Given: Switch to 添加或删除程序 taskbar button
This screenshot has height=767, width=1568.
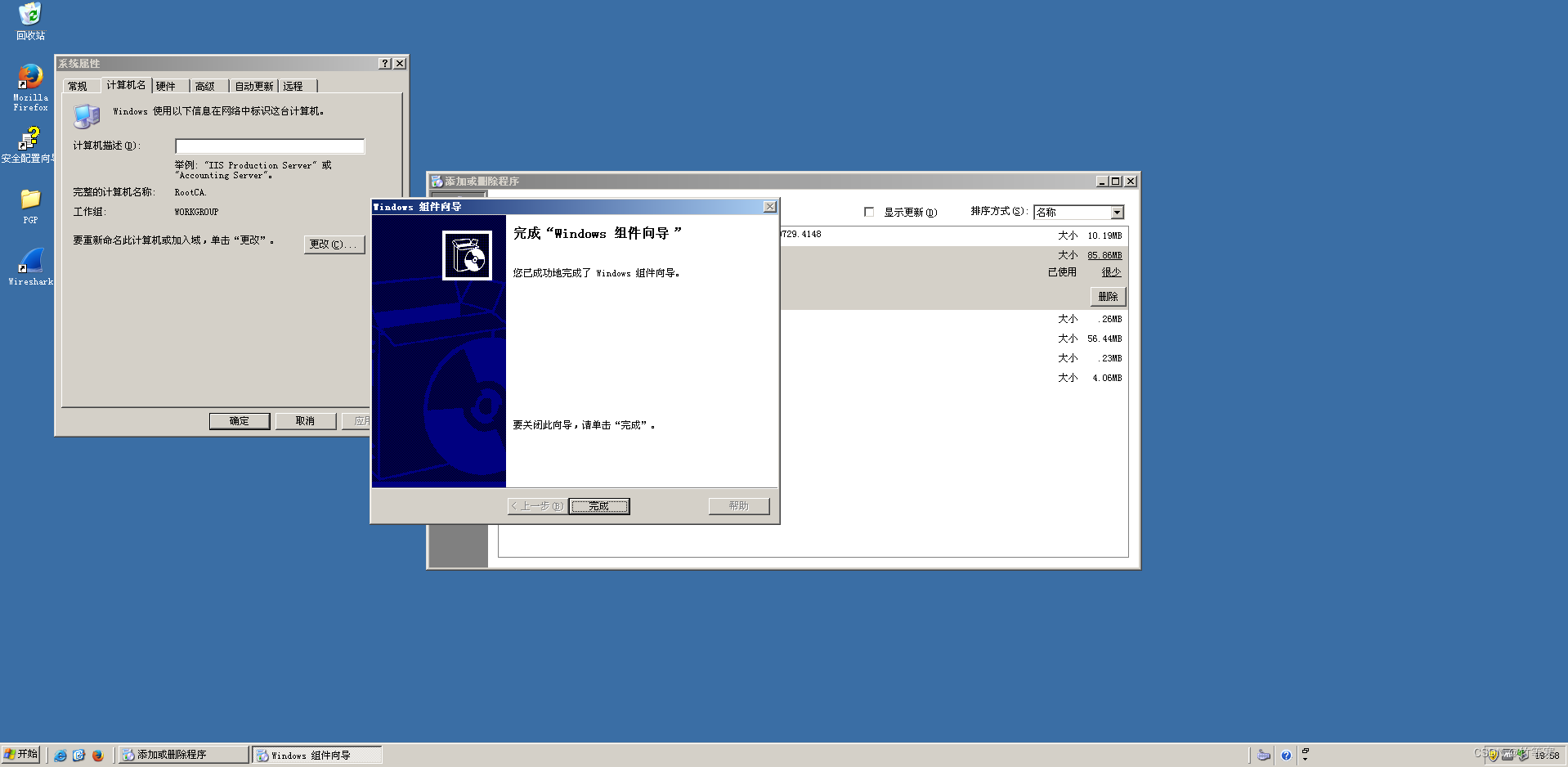Looking at the screenshot, I should [183, 755].
